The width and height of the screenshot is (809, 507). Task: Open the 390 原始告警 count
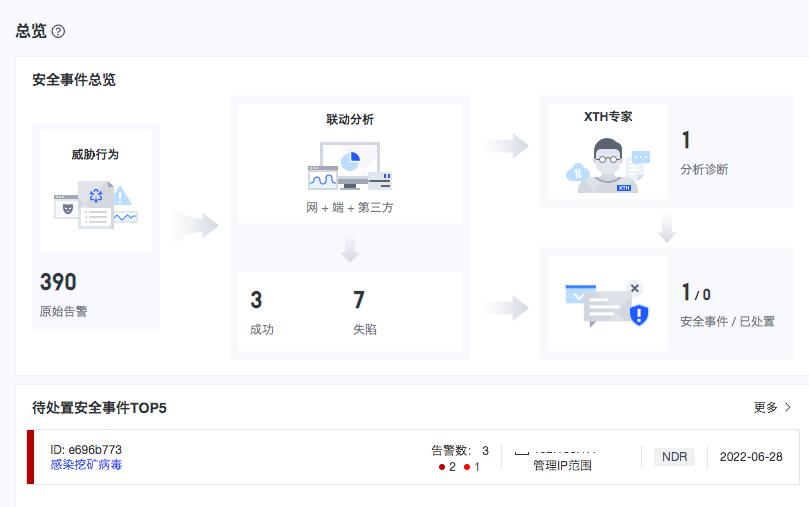58,282
